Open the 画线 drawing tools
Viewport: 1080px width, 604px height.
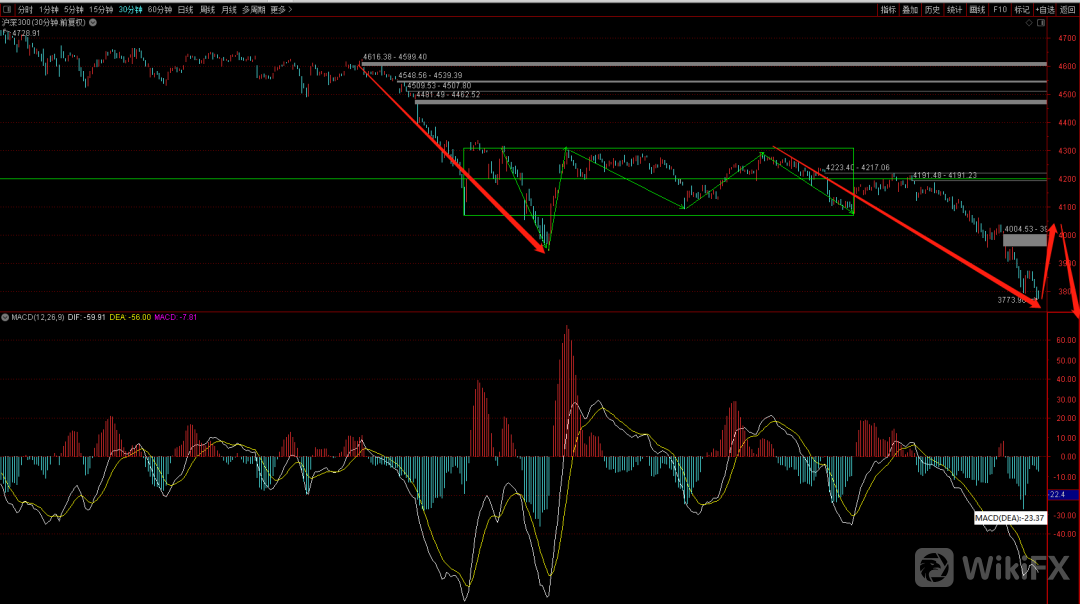pos(977,9)
